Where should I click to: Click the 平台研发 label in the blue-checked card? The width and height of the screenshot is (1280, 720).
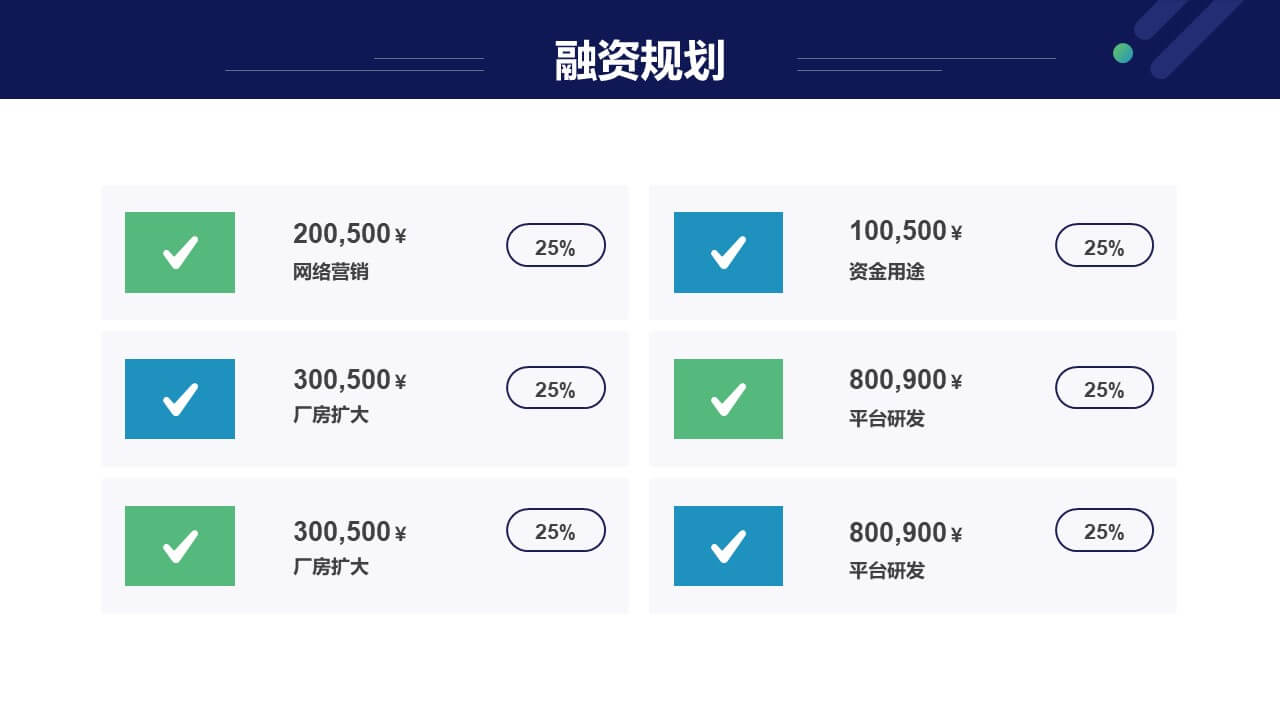pos(887,571)
